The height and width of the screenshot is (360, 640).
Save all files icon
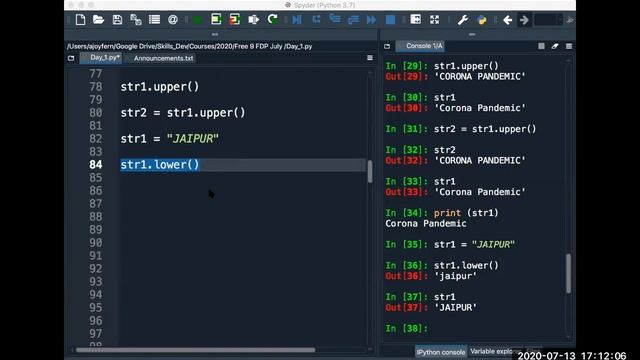point(136,20)
